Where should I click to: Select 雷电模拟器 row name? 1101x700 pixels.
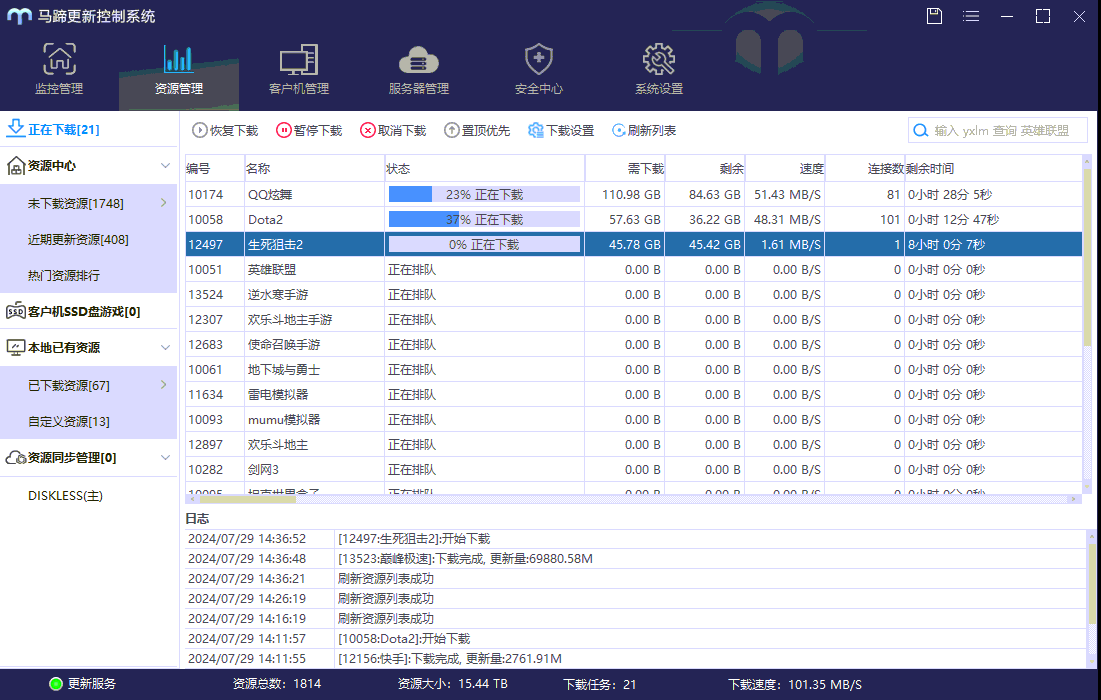[278, 395]
